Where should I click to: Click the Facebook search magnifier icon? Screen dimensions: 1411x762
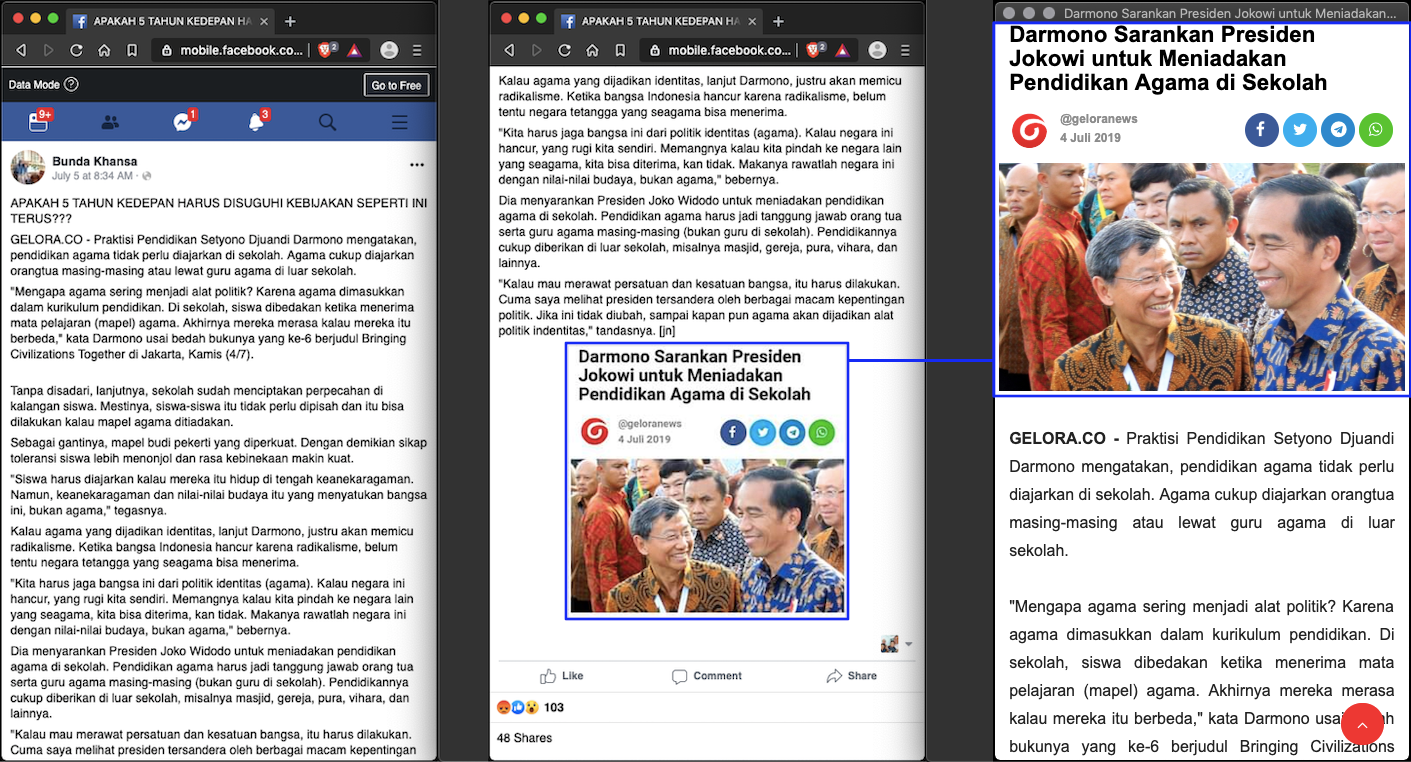(327, 122)
